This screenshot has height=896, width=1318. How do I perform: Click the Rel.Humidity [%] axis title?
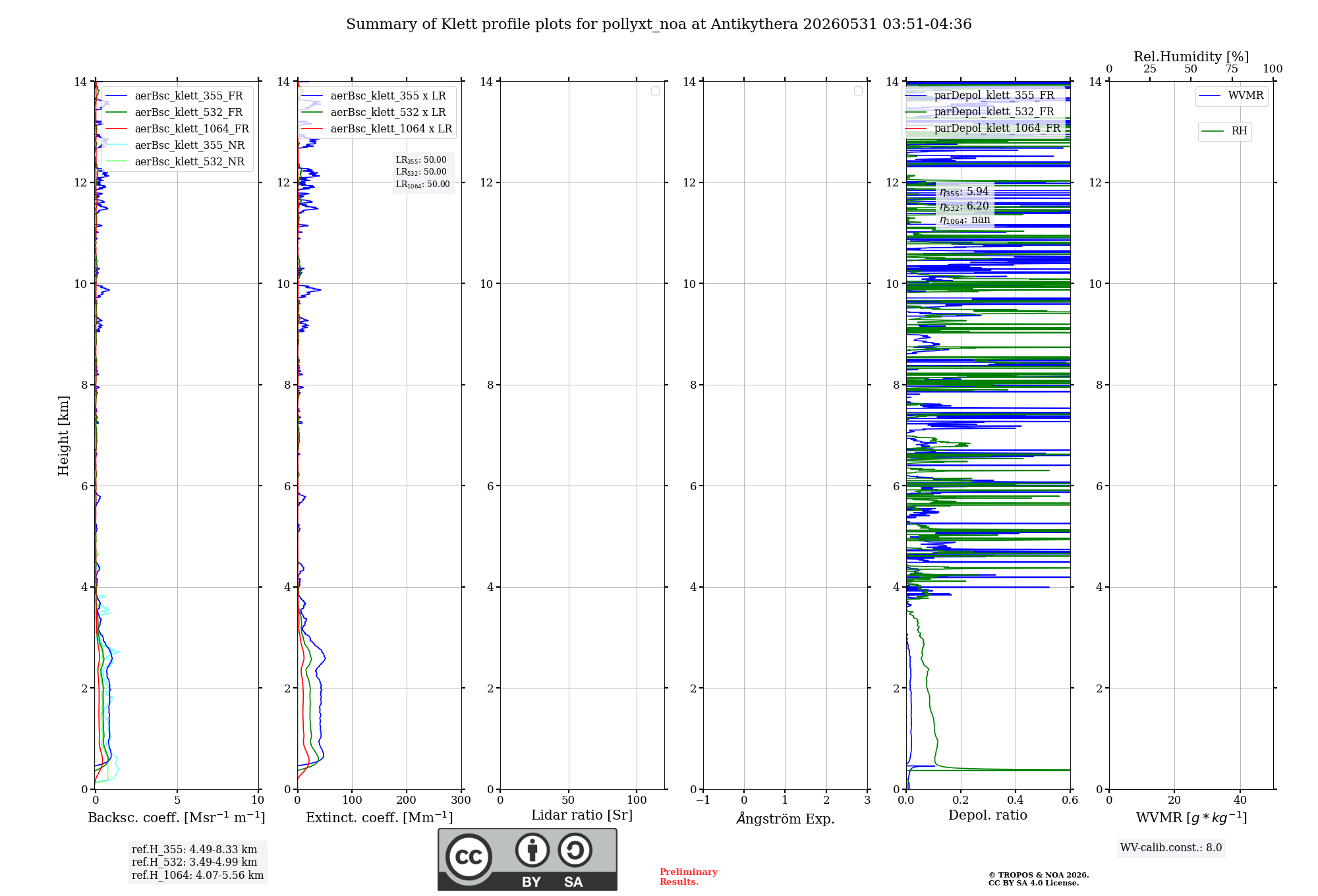tap(1191, 57)
